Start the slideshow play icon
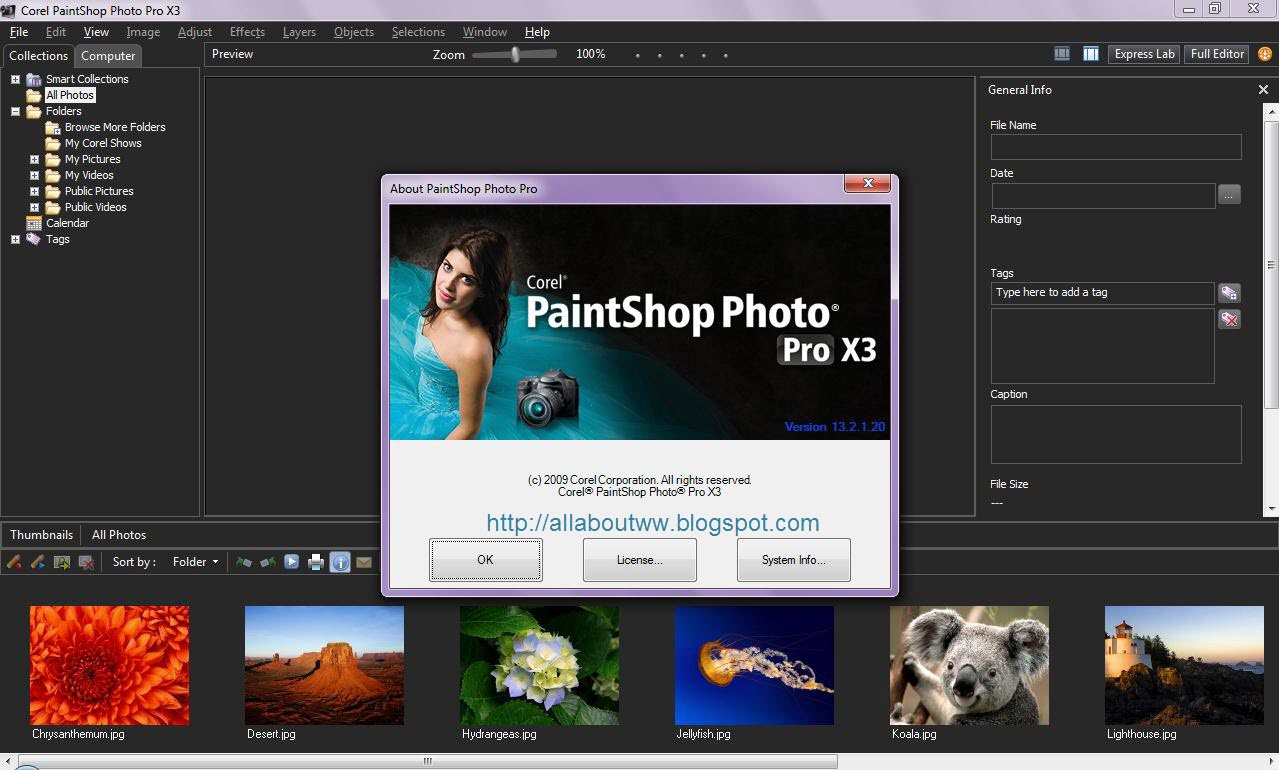Screen dimensions: 1279x770 [292, 562]
